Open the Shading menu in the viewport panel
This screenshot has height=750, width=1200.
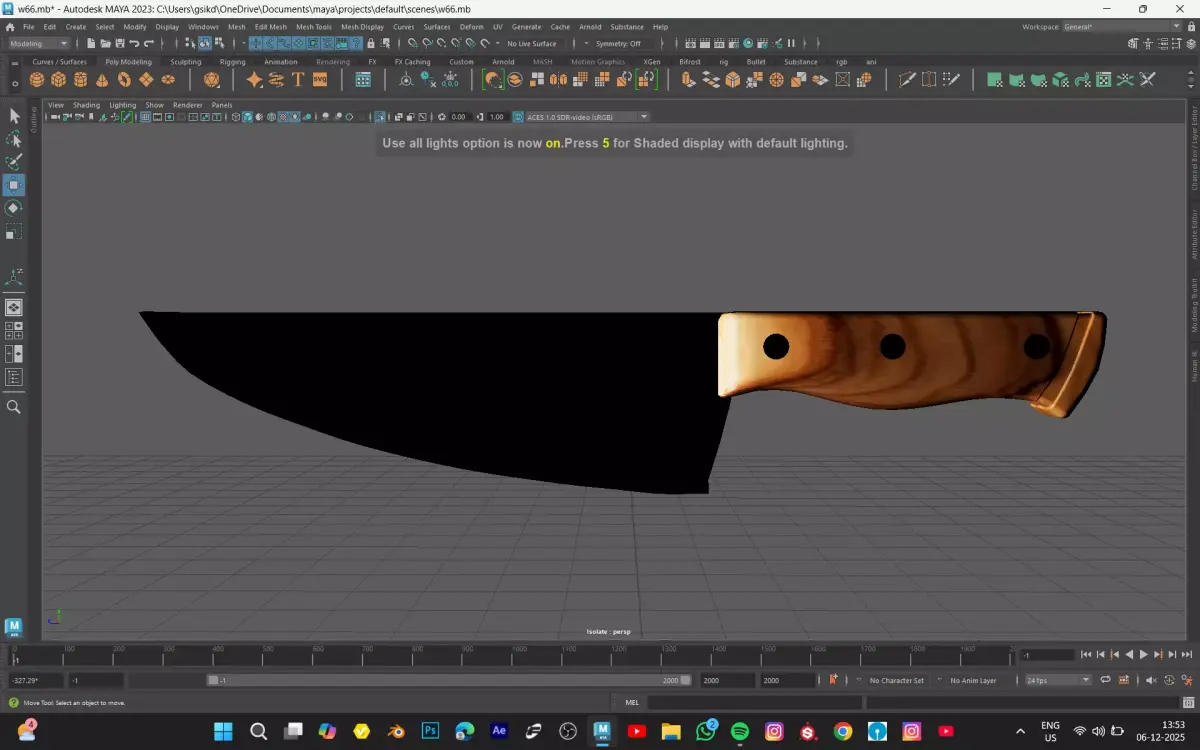click(x=86, y=105)
